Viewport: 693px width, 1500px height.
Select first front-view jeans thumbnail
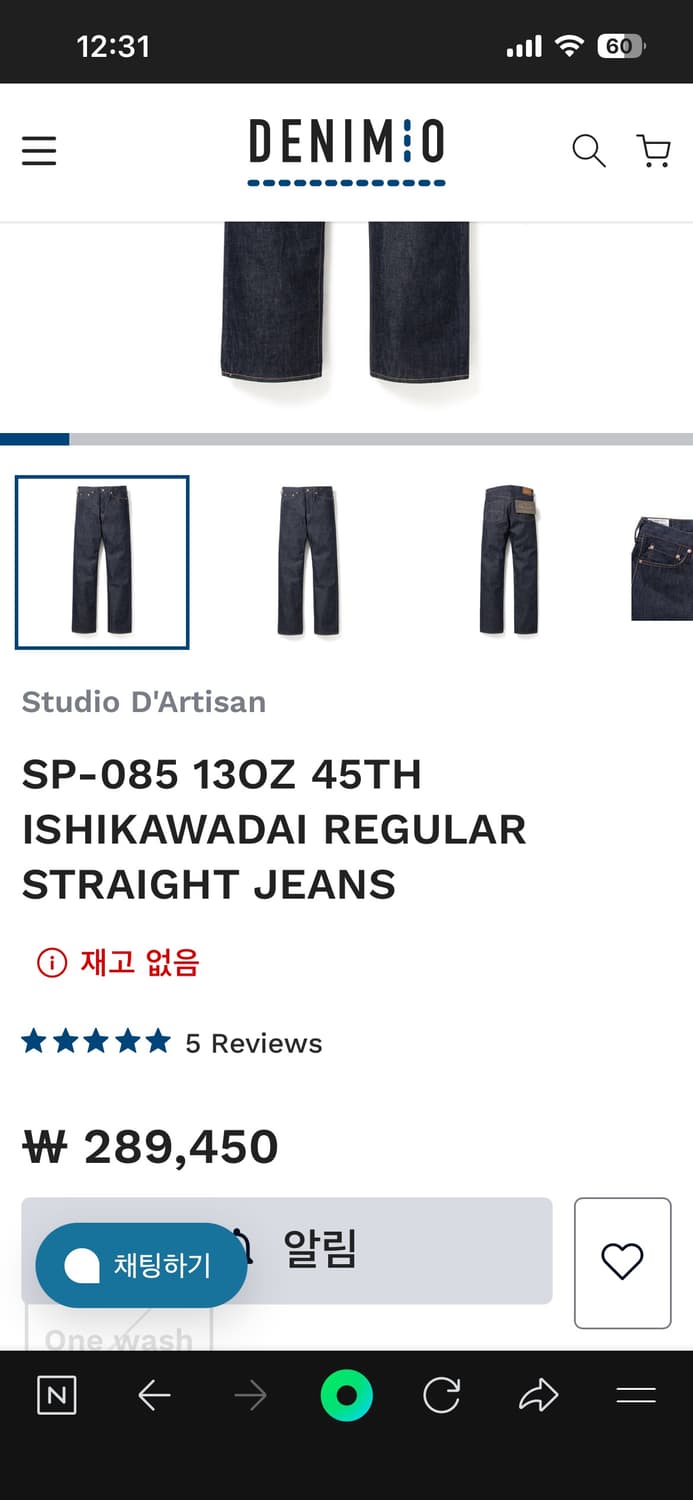click(102, 562)
